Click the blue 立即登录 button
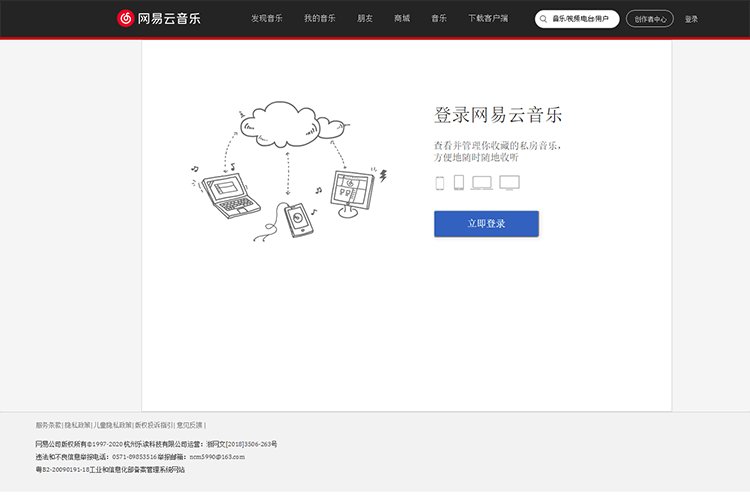This screenshot has height=504, width=750. (486, 224)
